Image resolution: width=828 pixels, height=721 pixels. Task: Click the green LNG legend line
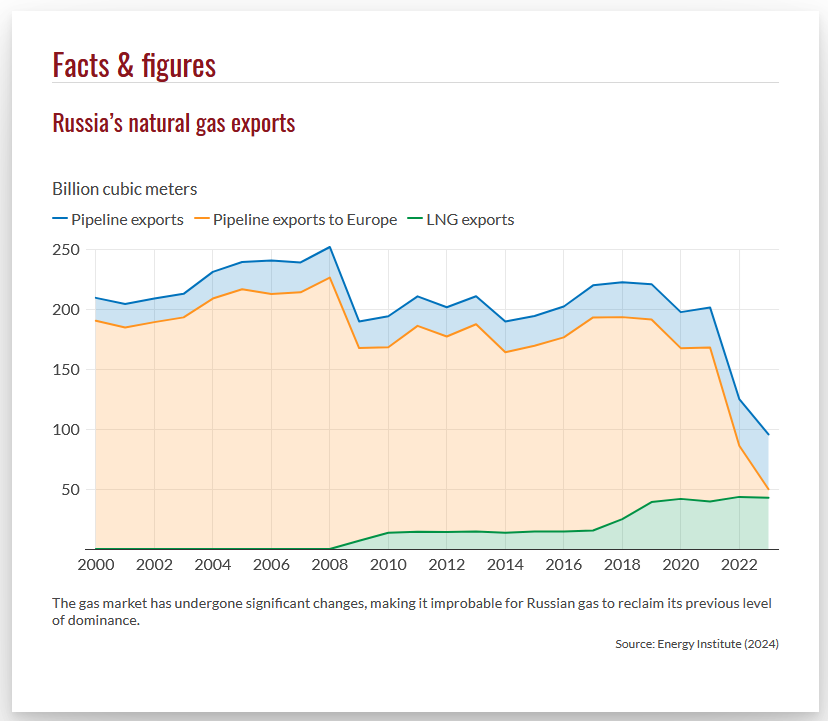(416, 219)
